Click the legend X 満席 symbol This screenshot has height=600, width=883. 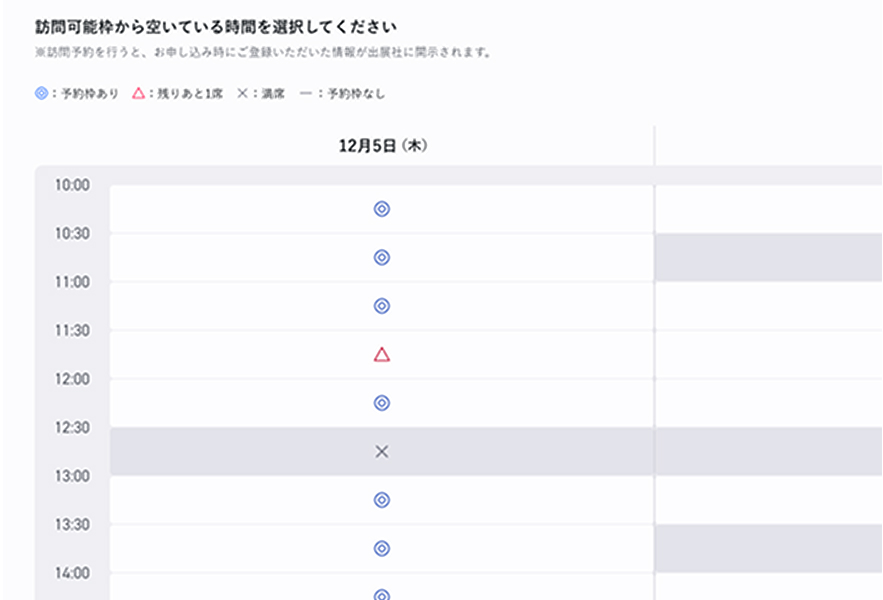click(241, 93)
